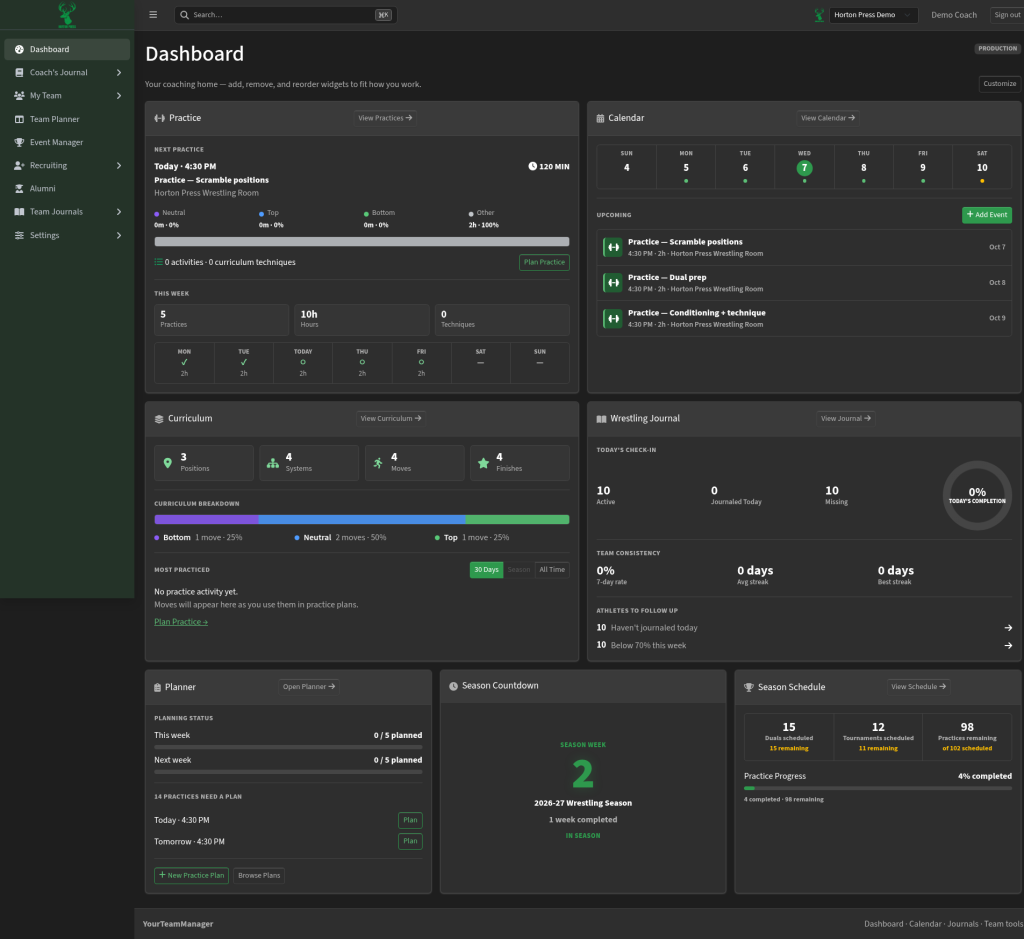Click the Customize button
Viewport: 1024px width, 939px height.
[x=999, y=84]
